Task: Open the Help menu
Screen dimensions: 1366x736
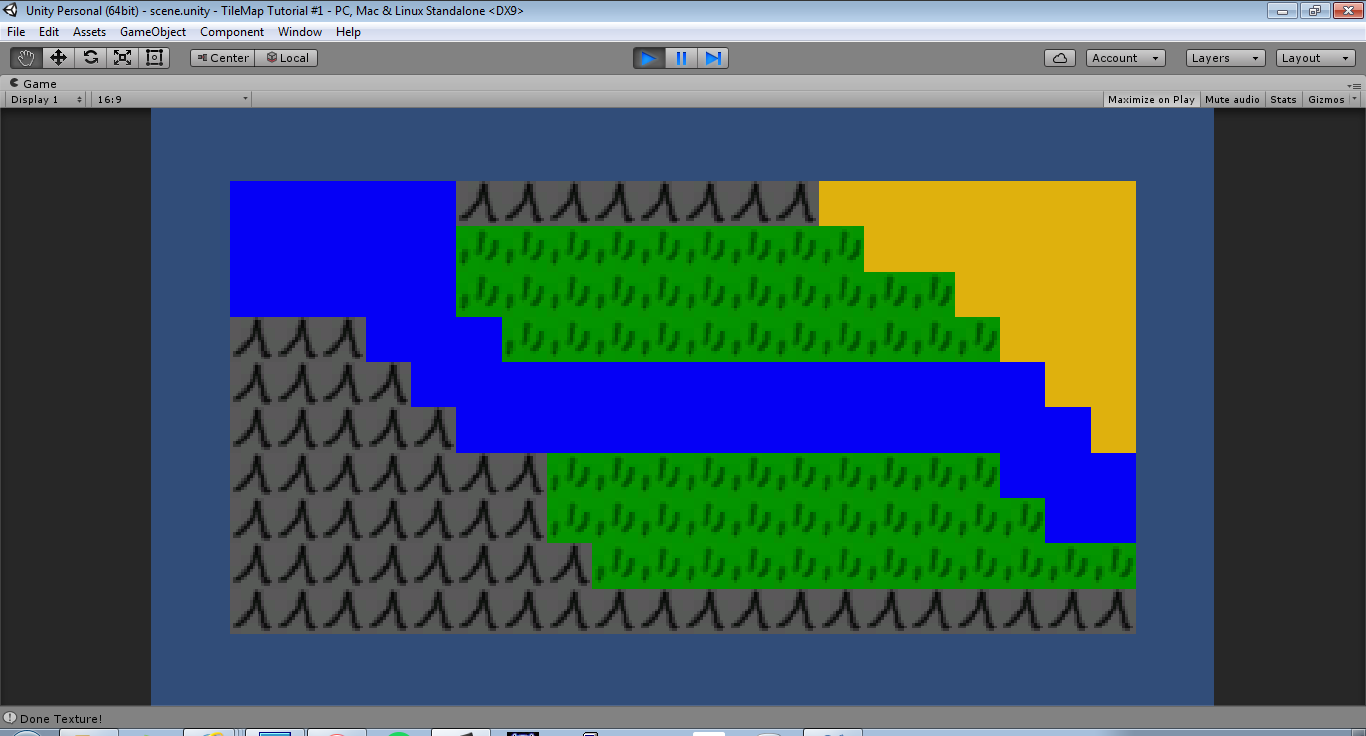Action: click(348, 32)
